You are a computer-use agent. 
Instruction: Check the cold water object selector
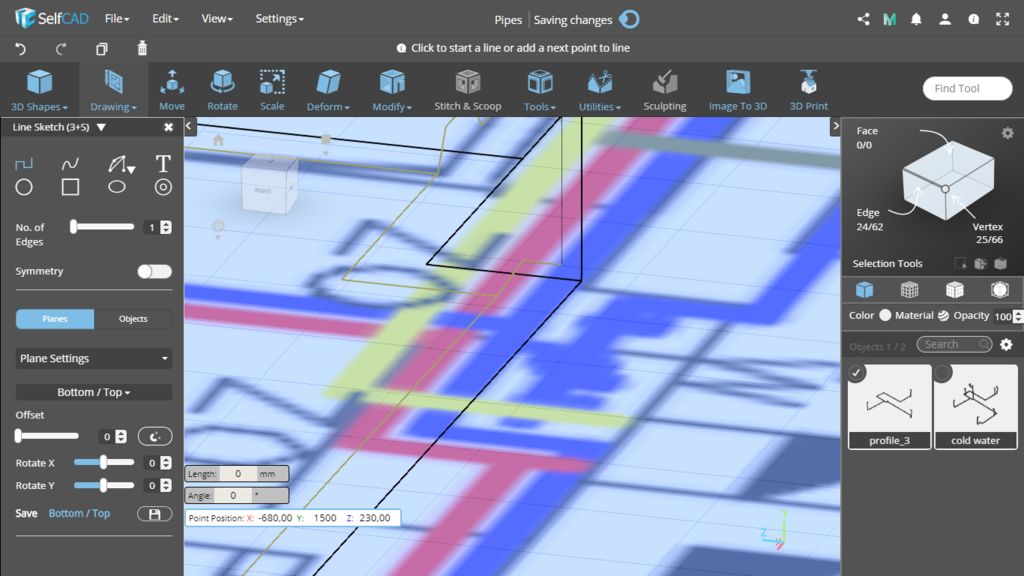(943, 374)
